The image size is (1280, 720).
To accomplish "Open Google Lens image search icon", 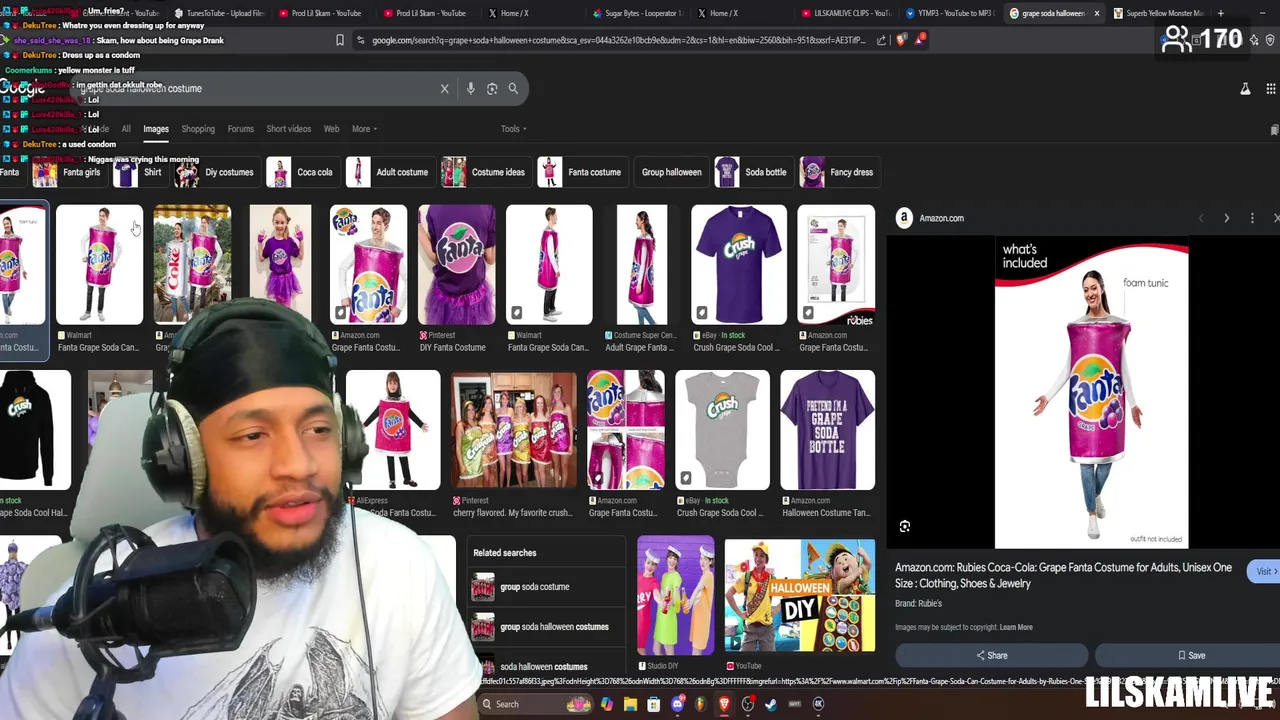I will pos(492,89).
